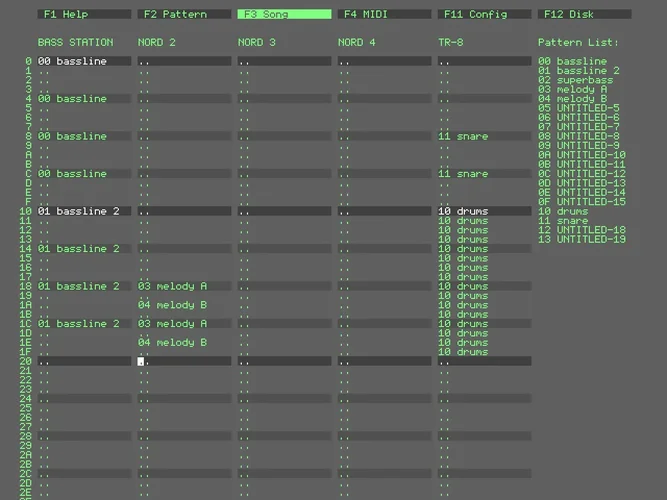Pick '09 UNTITLED-9' in Pattern List
The width and height of the screenshot is (667, 500).
pyautogui.click(x=579, y=145)
